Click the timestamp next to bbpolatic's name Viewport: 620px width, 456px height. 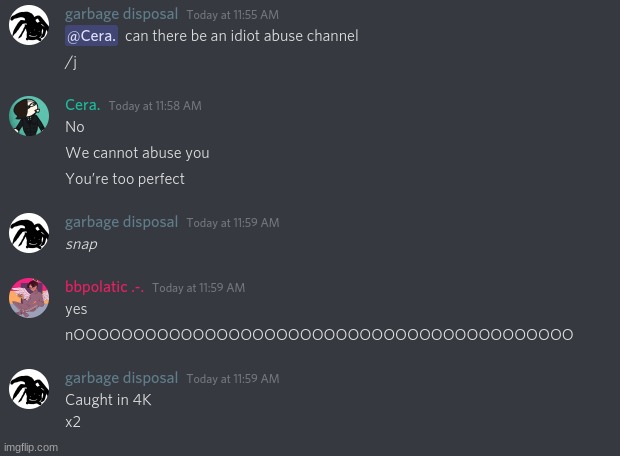(198, 288)
